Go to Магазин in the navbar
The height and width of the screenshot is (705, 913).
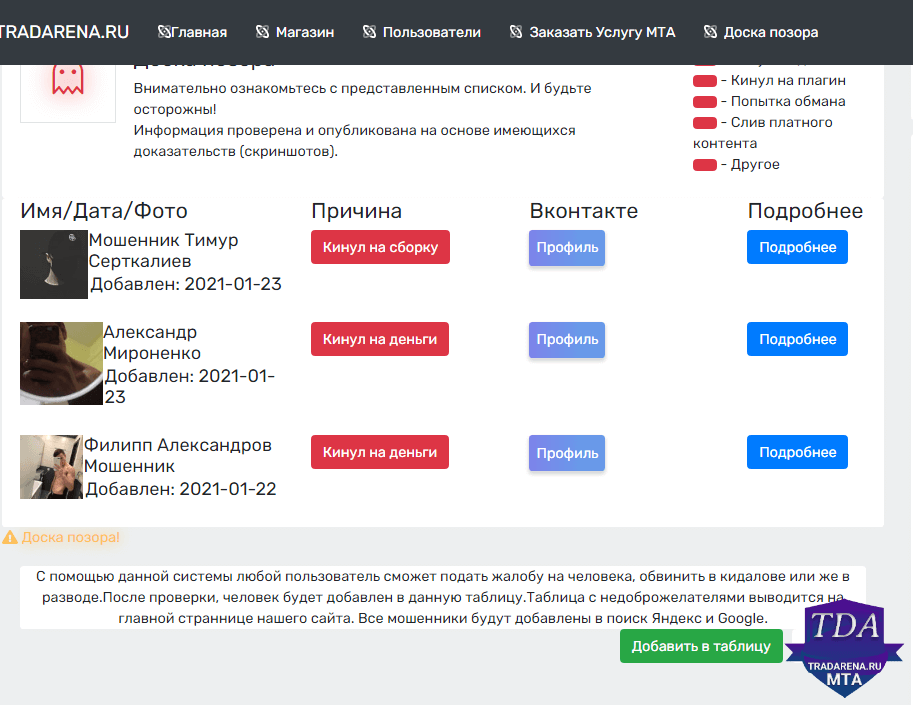coord(305,32)
